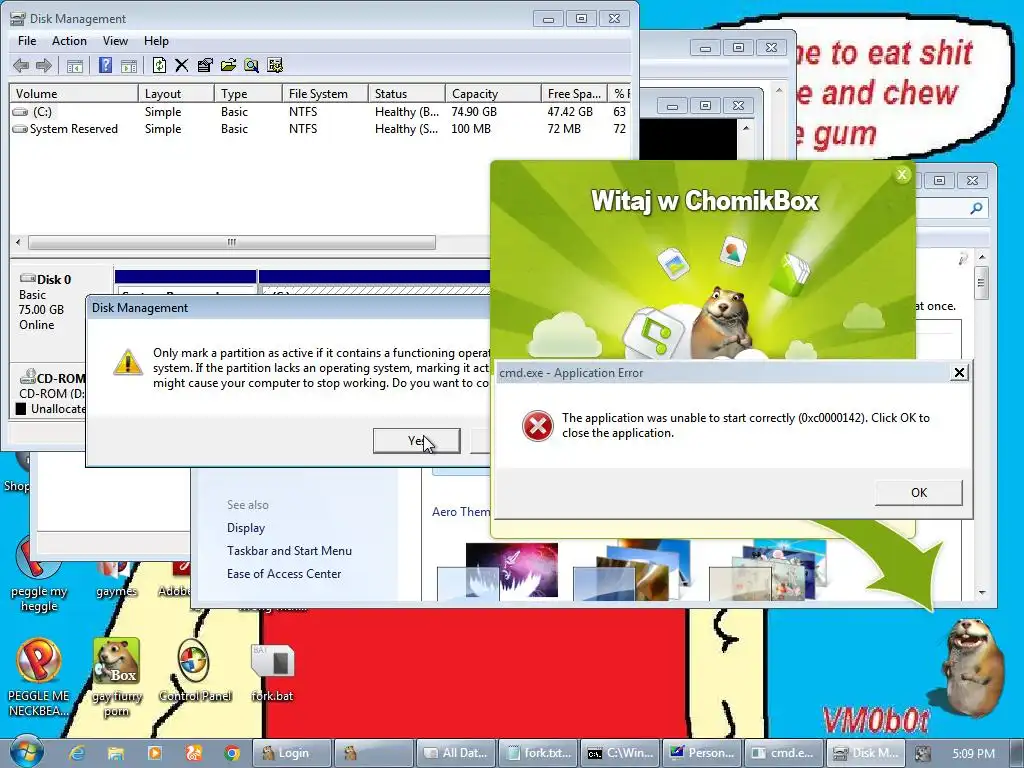Click the 5:09 PM taskbar clock
1024x768 pixels.
coord(973,754)
